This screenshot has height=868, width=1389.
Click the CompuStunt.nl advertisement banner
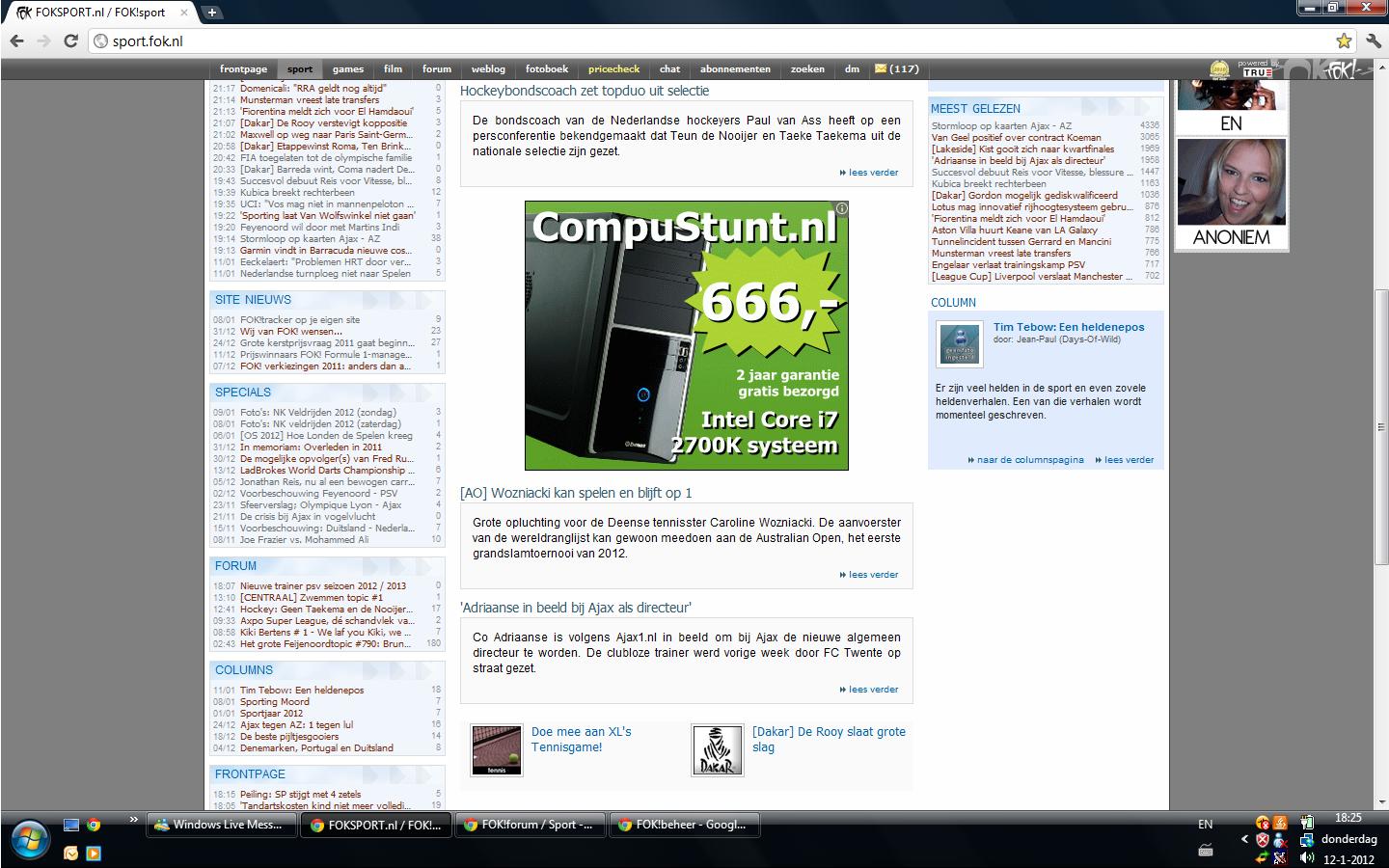686,336
